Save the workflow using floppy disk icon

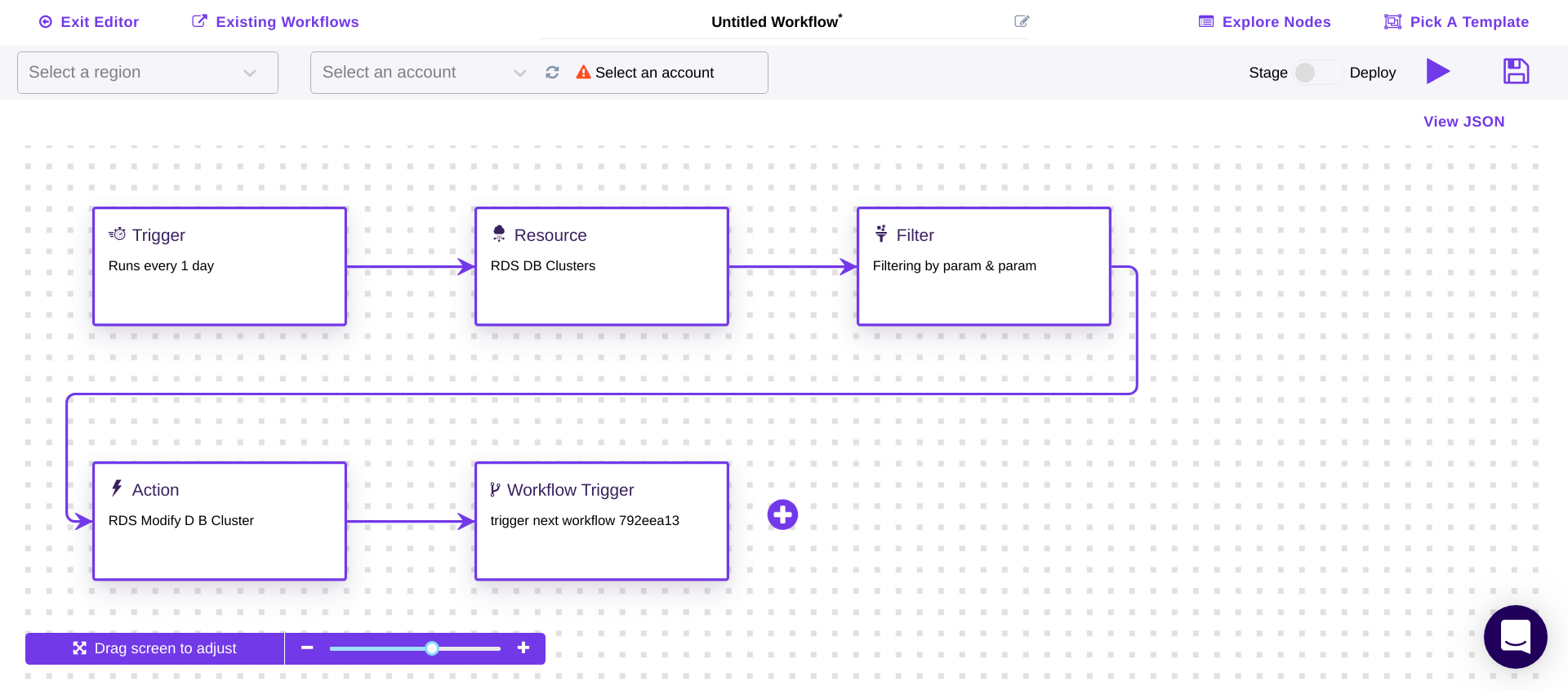[x=1517, y=71]
